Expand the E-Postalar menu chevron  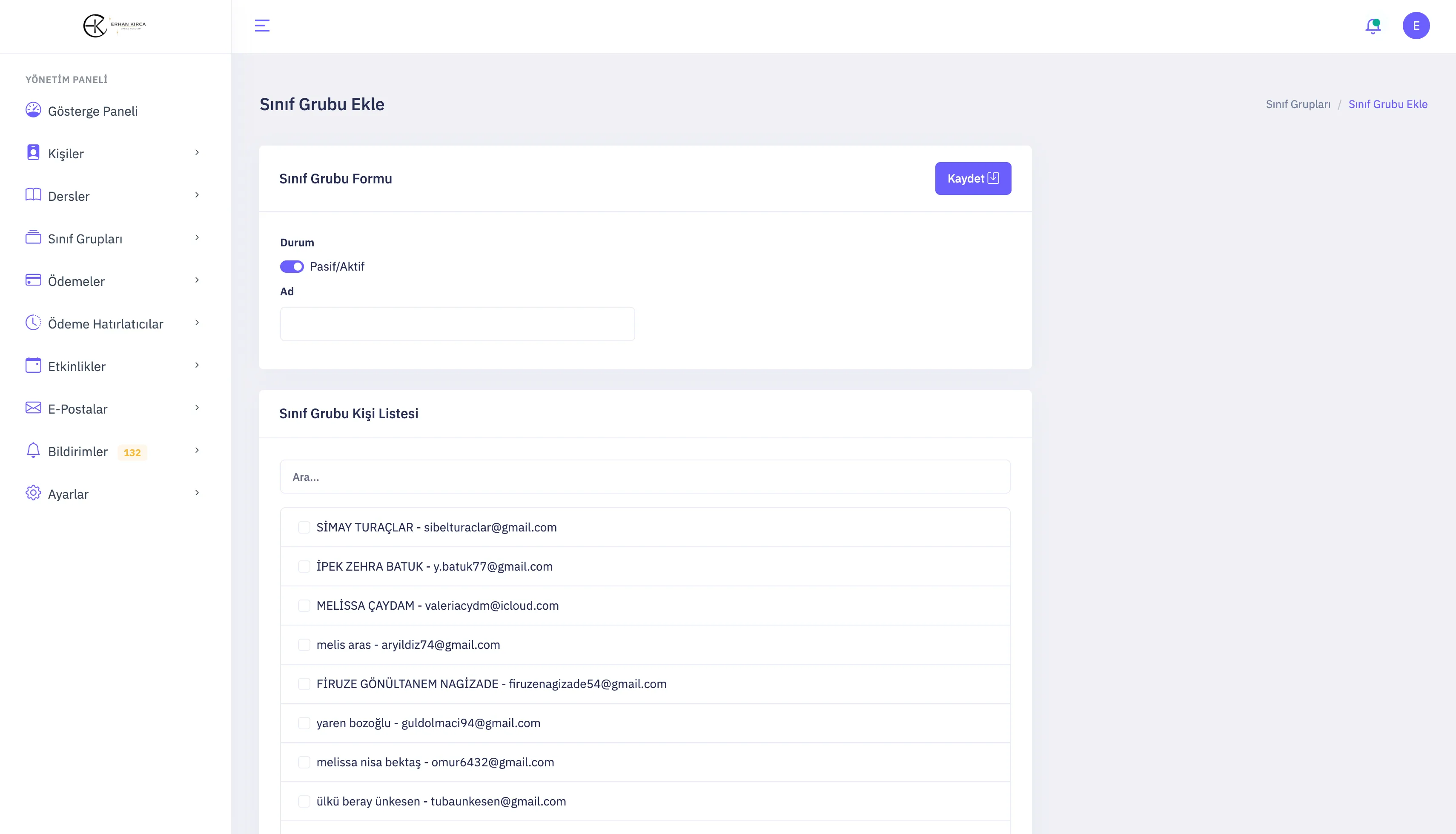197,408
